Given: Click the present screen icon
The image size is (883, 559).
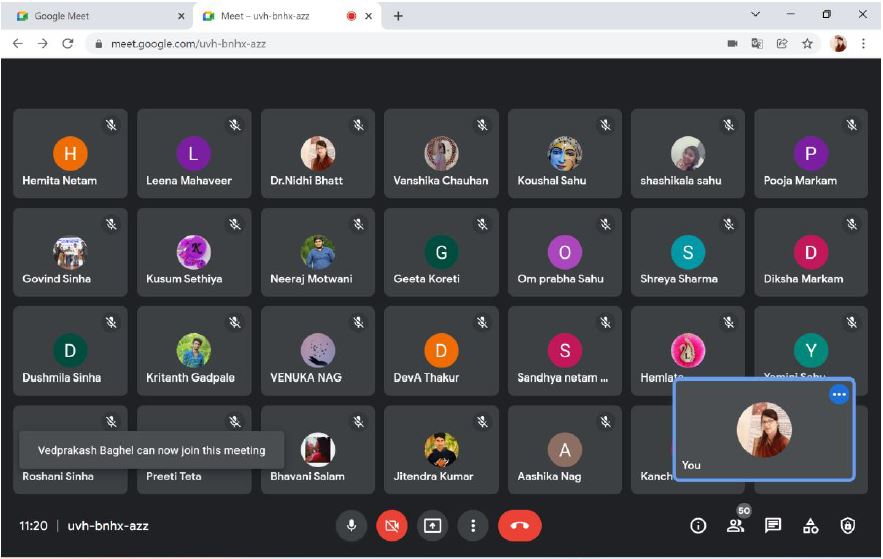Looking at the screenshot, I should click(x=432, y=525).
